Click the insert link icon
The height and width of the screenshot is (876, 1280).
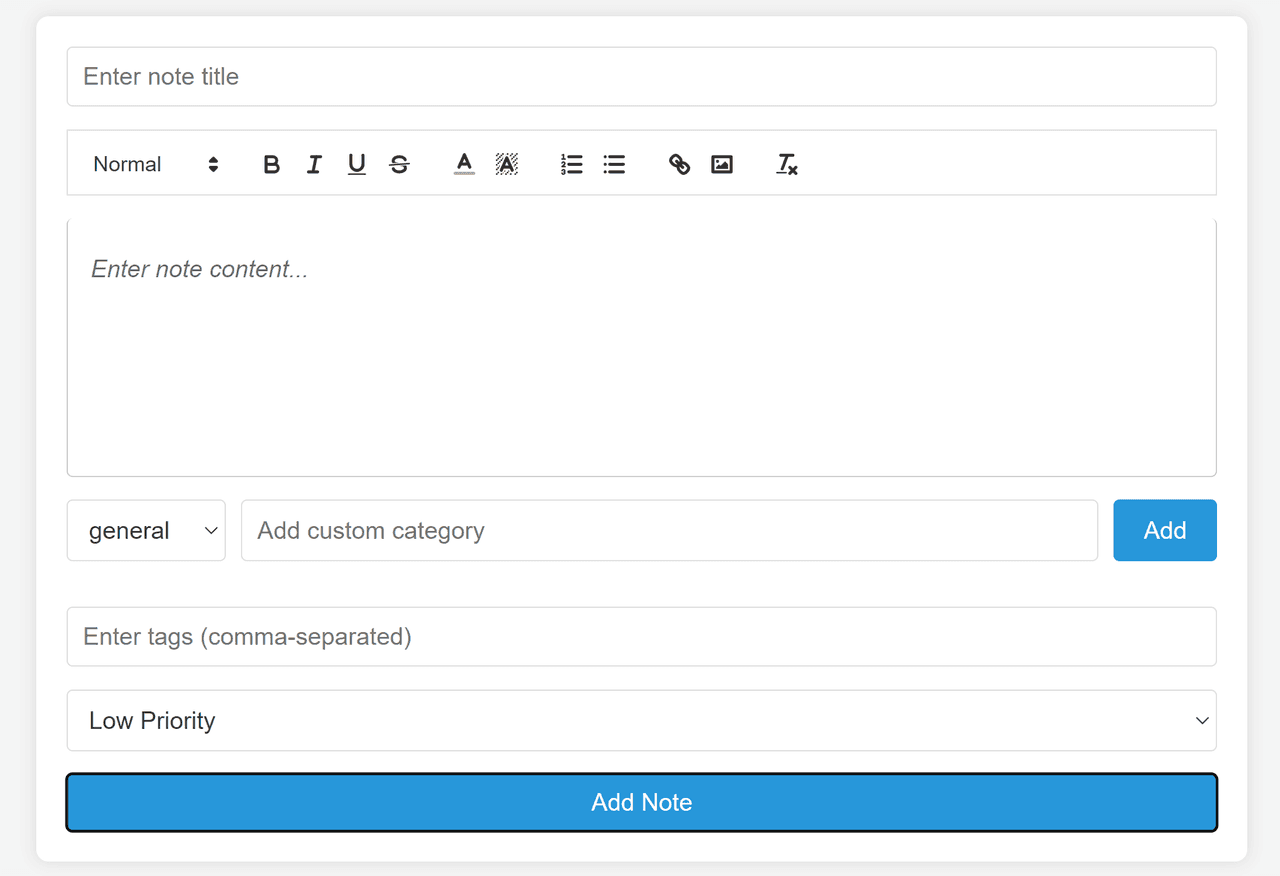tap(679, 165)
